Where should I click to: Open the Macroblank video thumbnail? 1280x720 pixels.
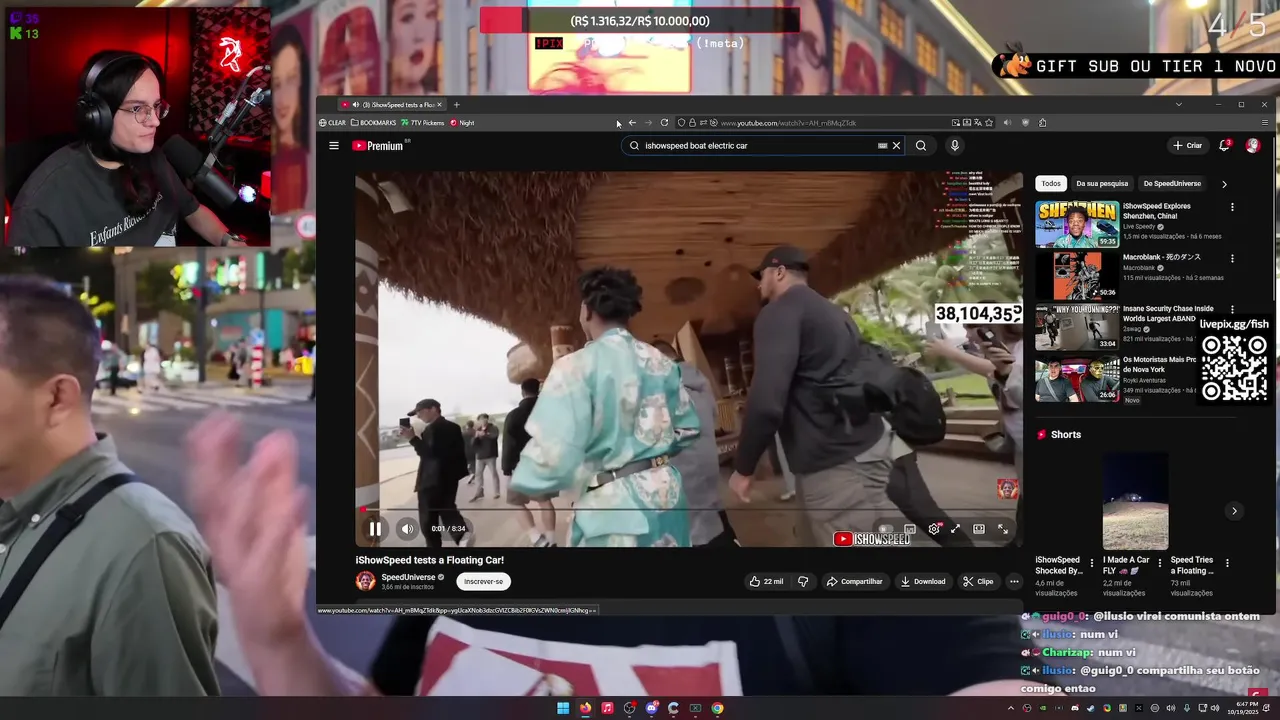1077,276
